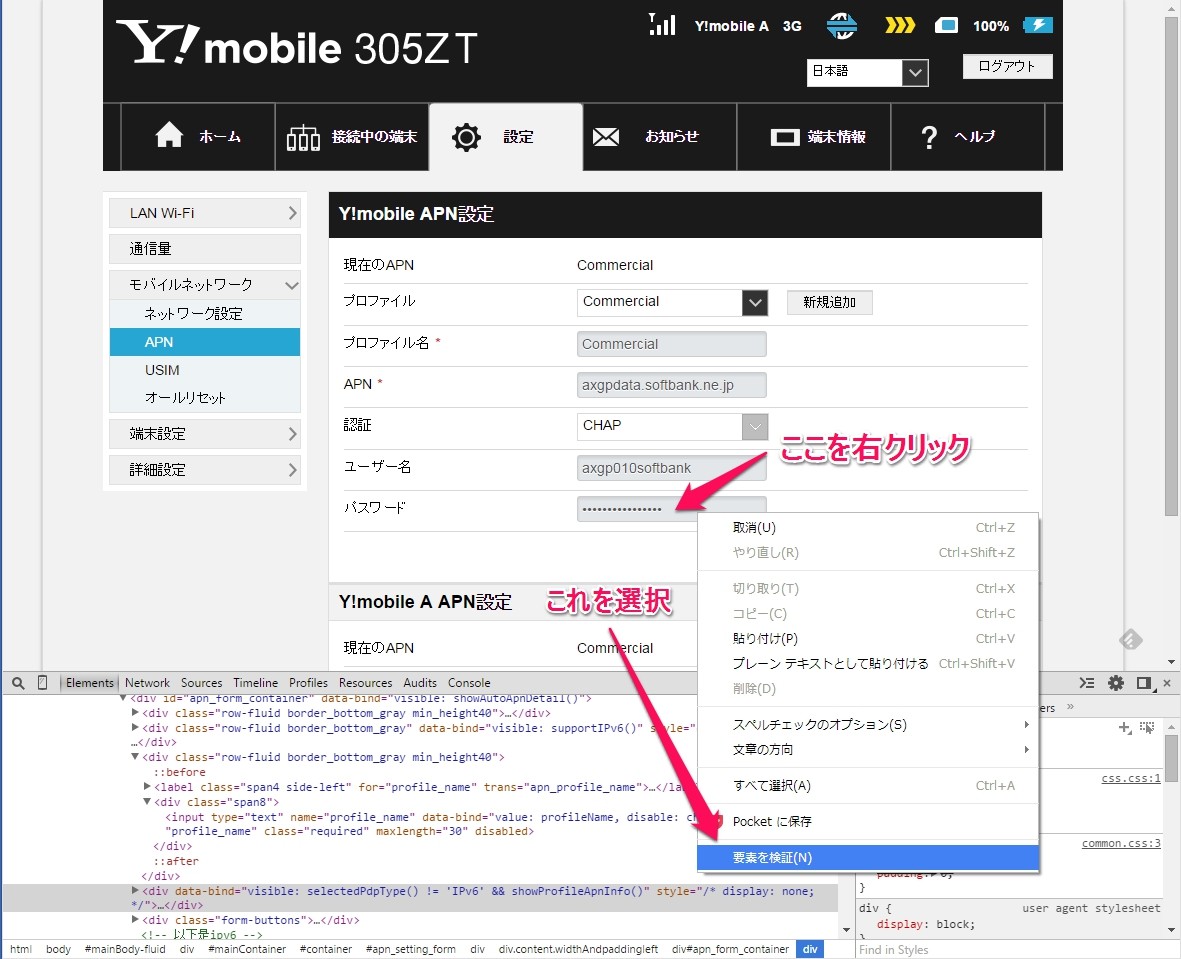Open the 認証 CHAP dropdown
This screenshot has width=1181, height=959.
[673, 426]
